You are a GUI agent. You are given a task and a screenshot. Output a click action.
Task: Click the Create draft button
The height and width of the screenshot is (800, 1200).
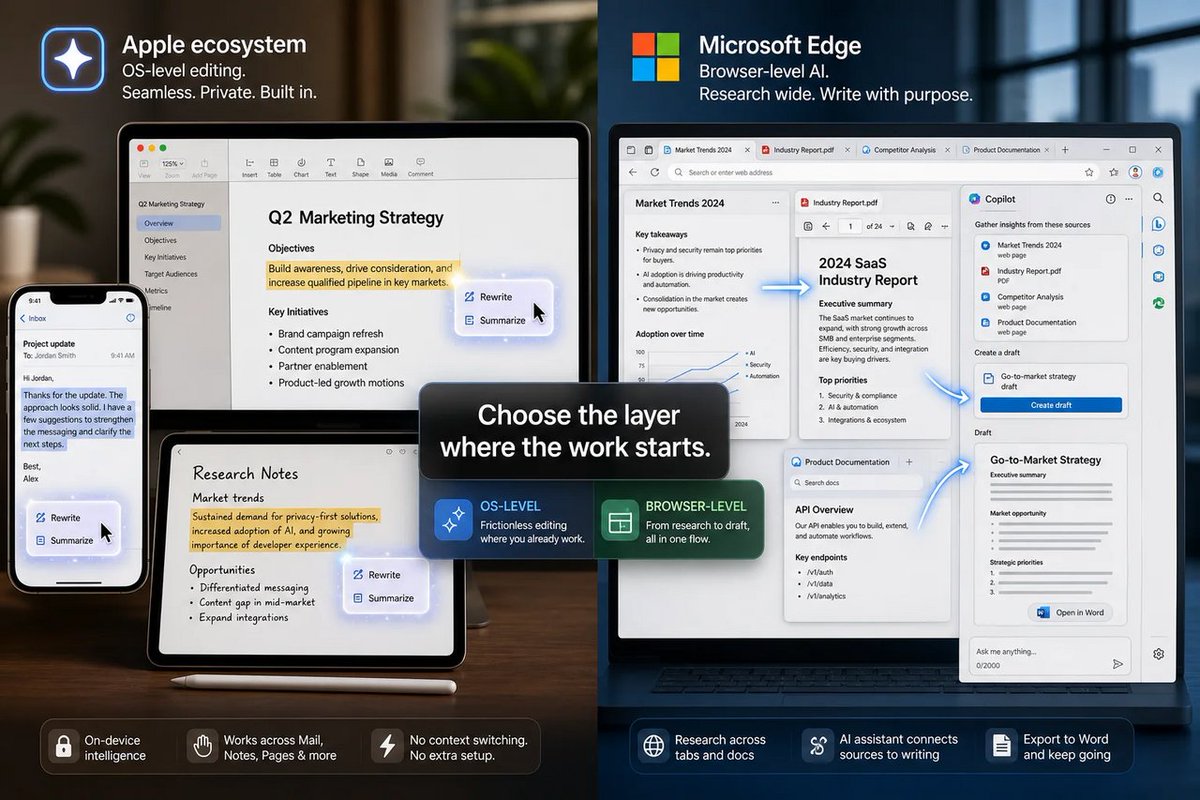point(1051,405)
